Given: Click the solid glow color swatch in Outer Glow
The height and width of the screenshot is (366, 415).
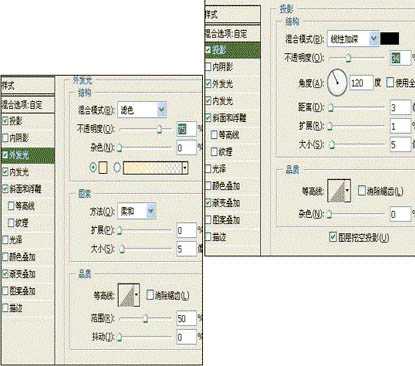Looking at the screenshot, I should 103,168.
